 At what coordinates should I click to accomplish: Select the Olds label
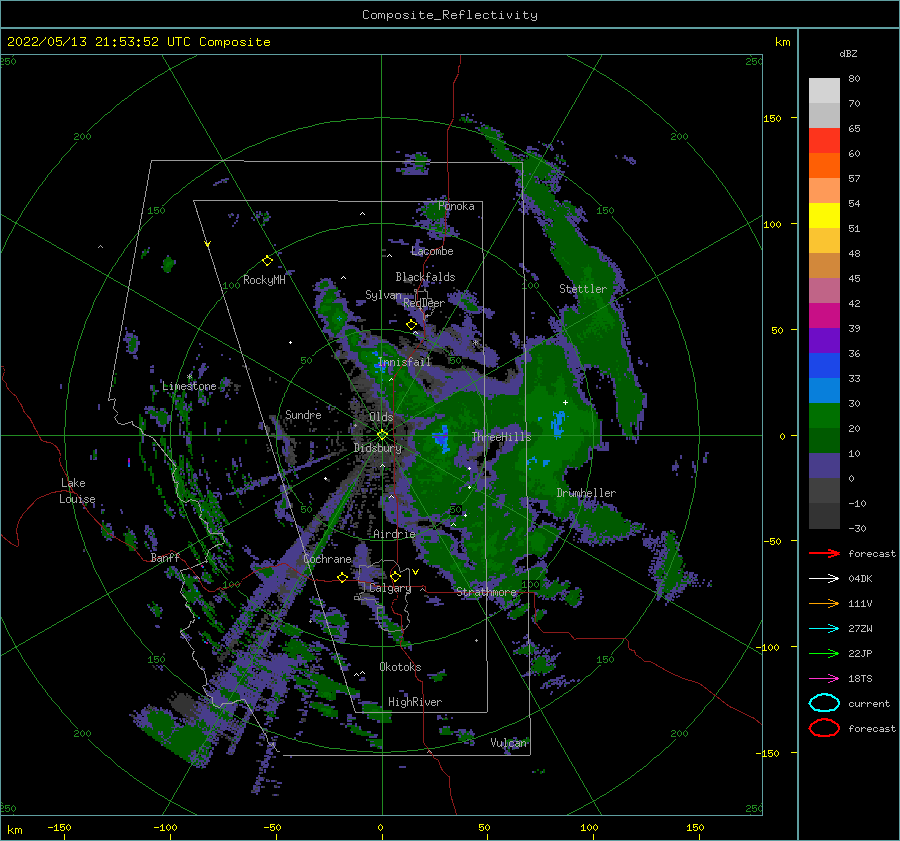coord(381,417)
